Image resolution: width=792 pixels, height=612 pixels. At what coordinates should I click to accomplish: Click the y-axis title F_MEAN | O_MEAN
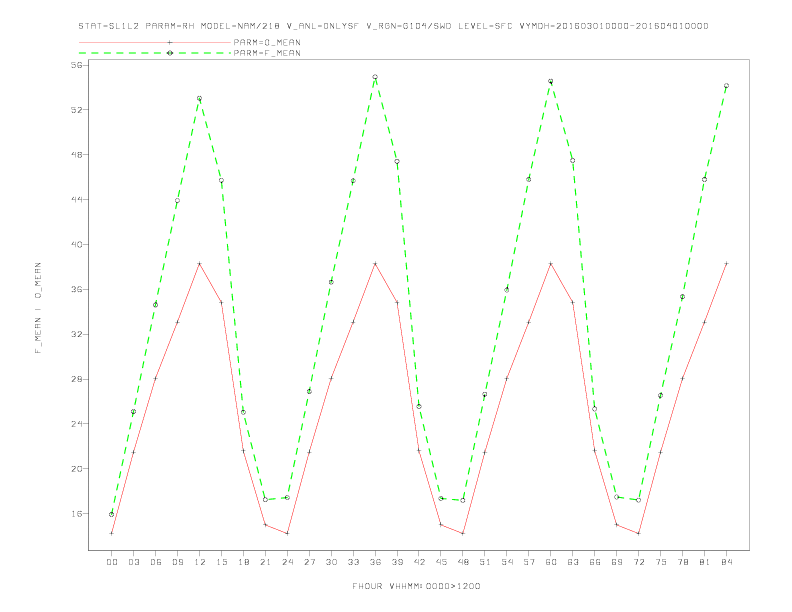pos(38,308)
